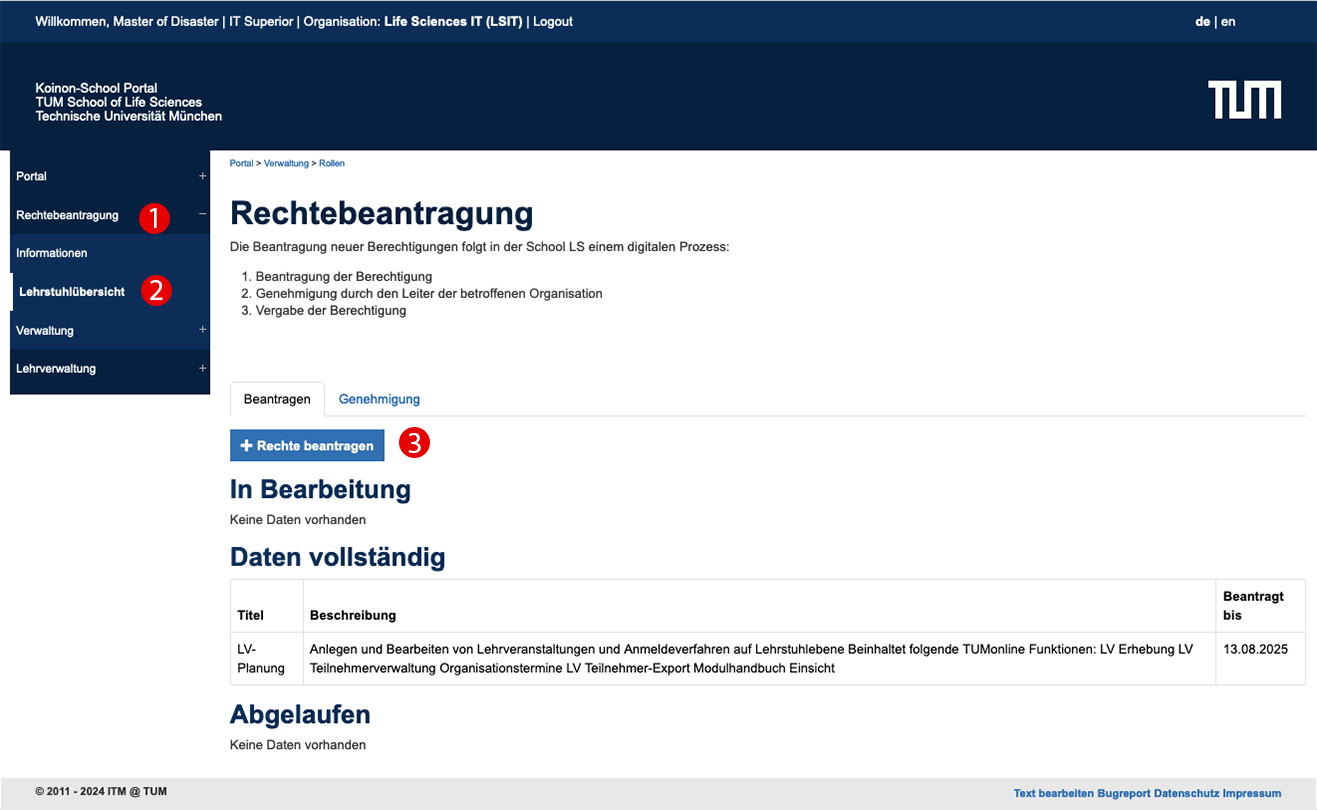Select the Beantragen tab
The height and width of the screenshot is (810, 1317).
(277, 399)
